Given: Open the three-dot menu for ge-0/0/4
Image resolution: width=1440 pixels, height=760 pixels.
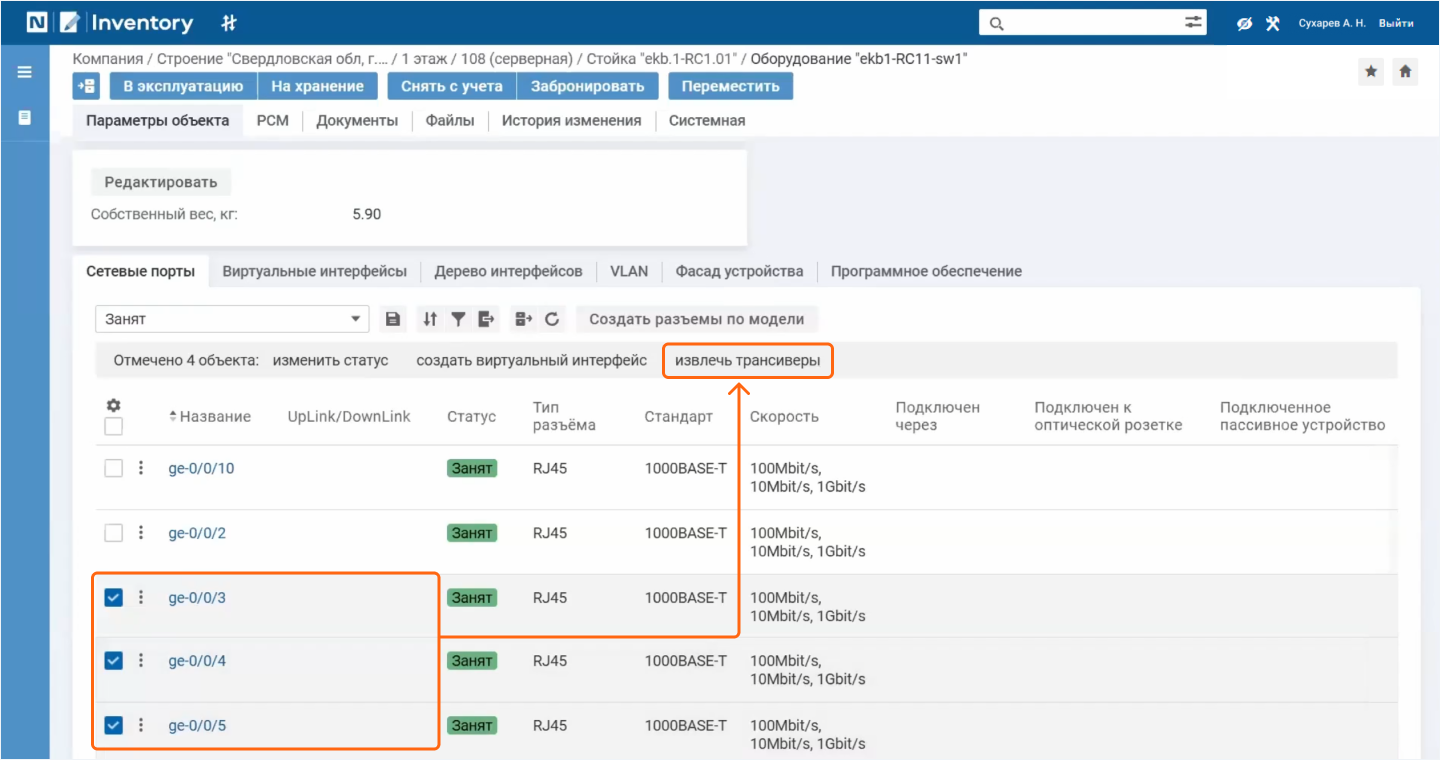Looking at the screenshot, I should tap(141, 661).
